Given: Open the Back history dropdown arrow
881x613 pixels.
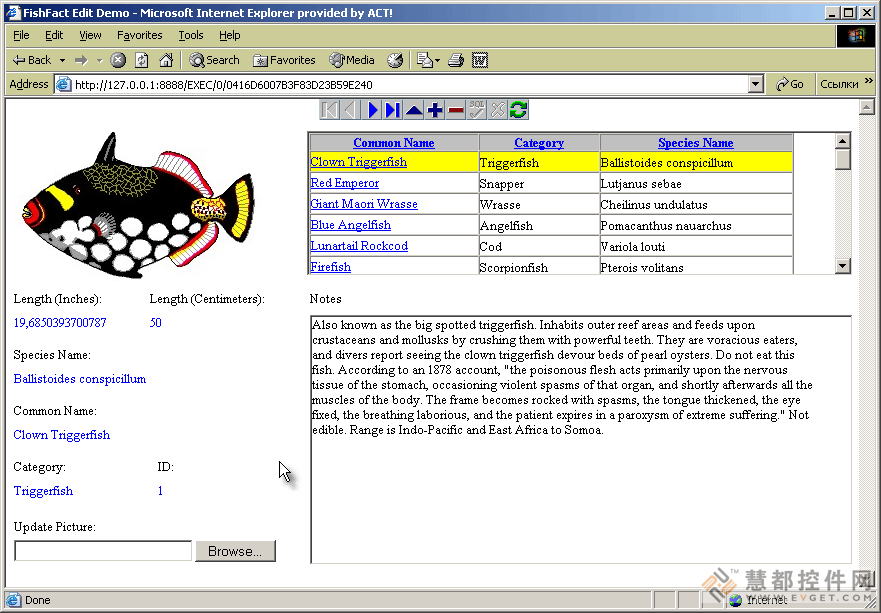Looking at the screenshot, I should tap(62, 60).
